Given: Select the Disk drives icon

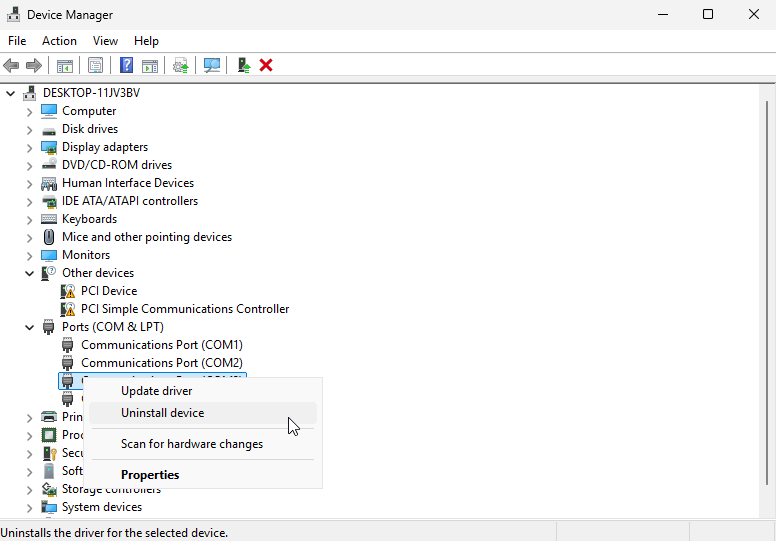Looking at the screenshot, I should click(x=49, y=130).
